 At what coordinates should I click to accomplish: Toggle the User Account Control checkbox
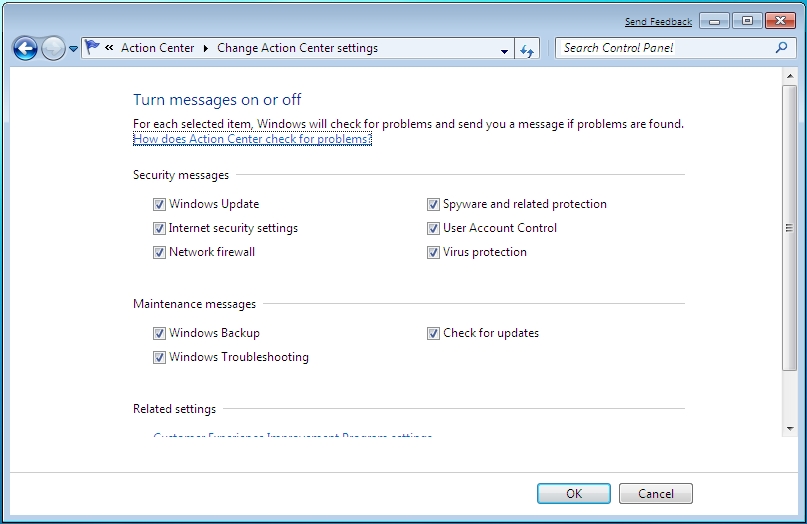(x=433, y=228)
